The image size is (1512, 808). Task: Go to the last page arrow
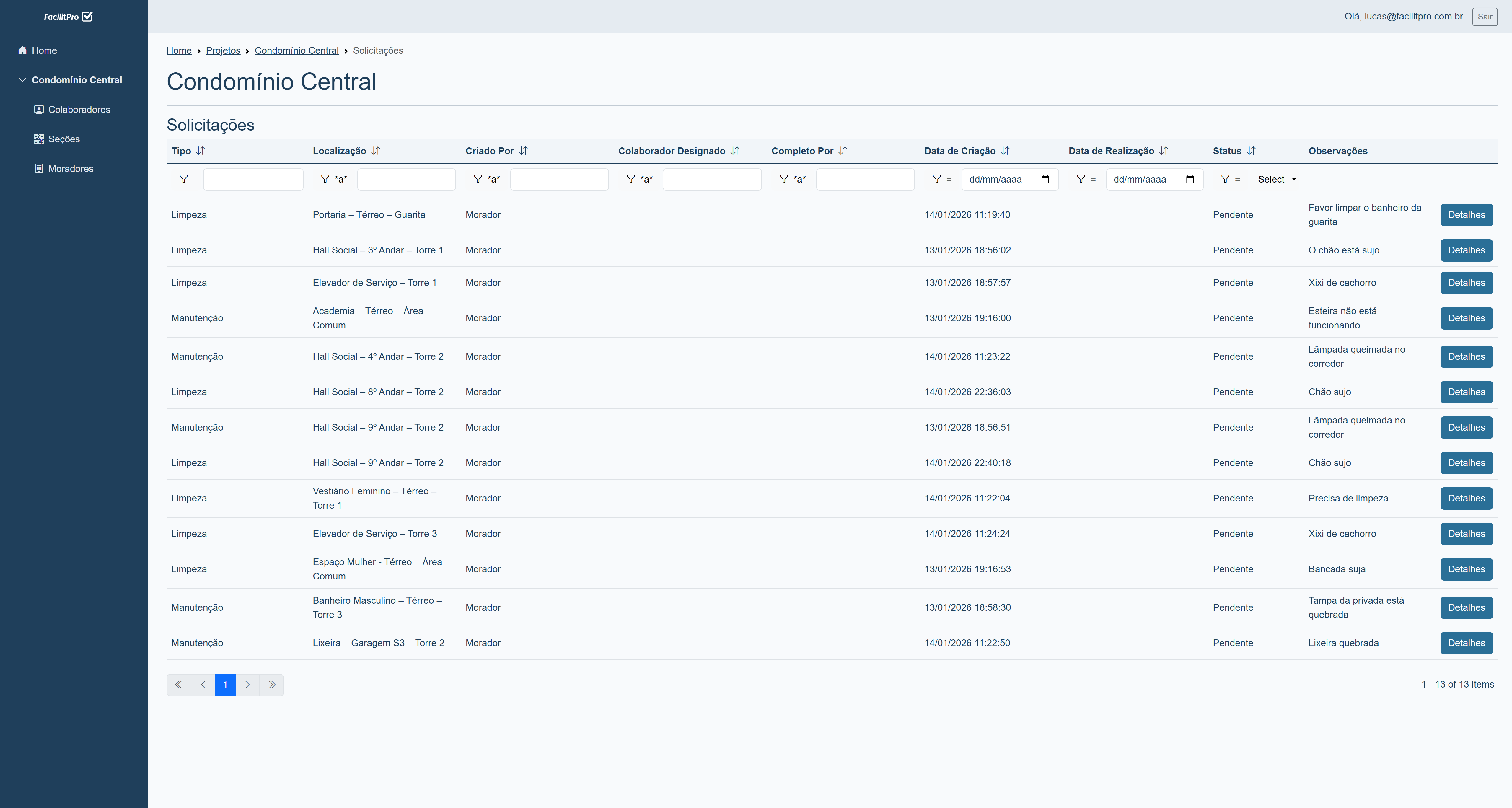272,685
